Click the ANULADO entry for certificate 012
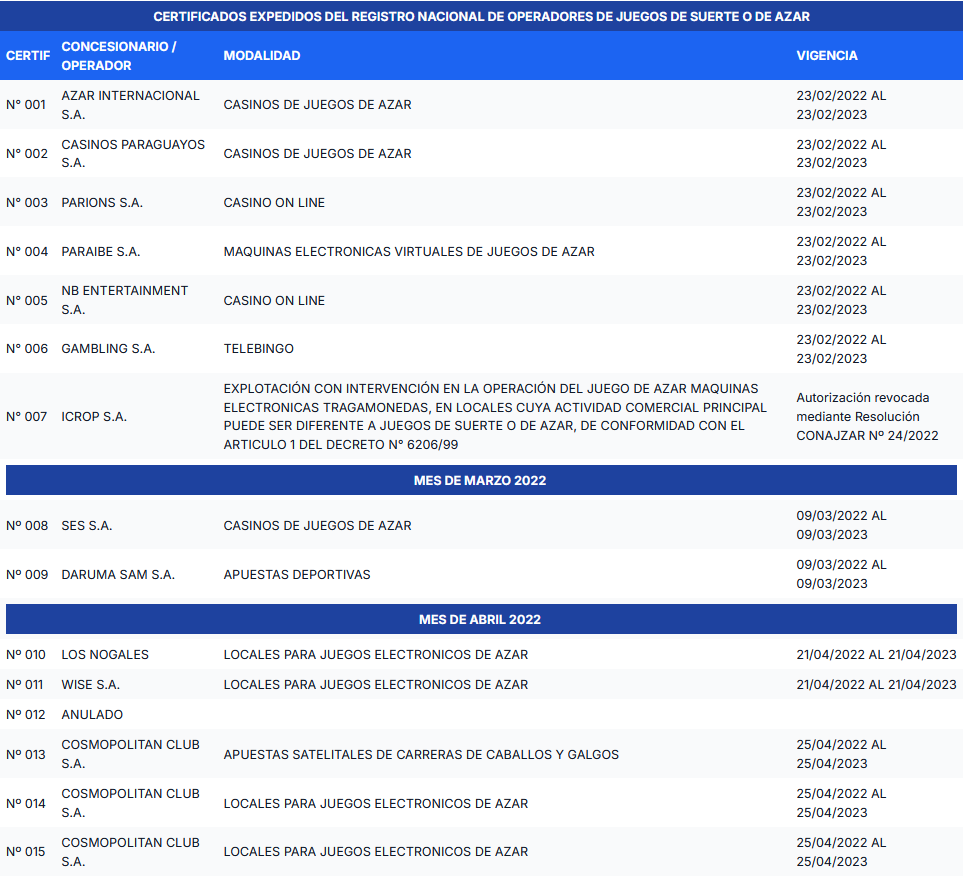 pos(92,715)
